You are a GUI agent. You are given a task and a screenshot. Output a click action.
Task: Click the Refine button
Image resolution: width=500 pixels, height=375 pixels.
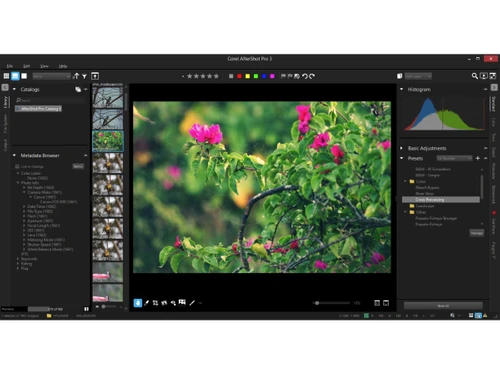click(x=78, y=166)
